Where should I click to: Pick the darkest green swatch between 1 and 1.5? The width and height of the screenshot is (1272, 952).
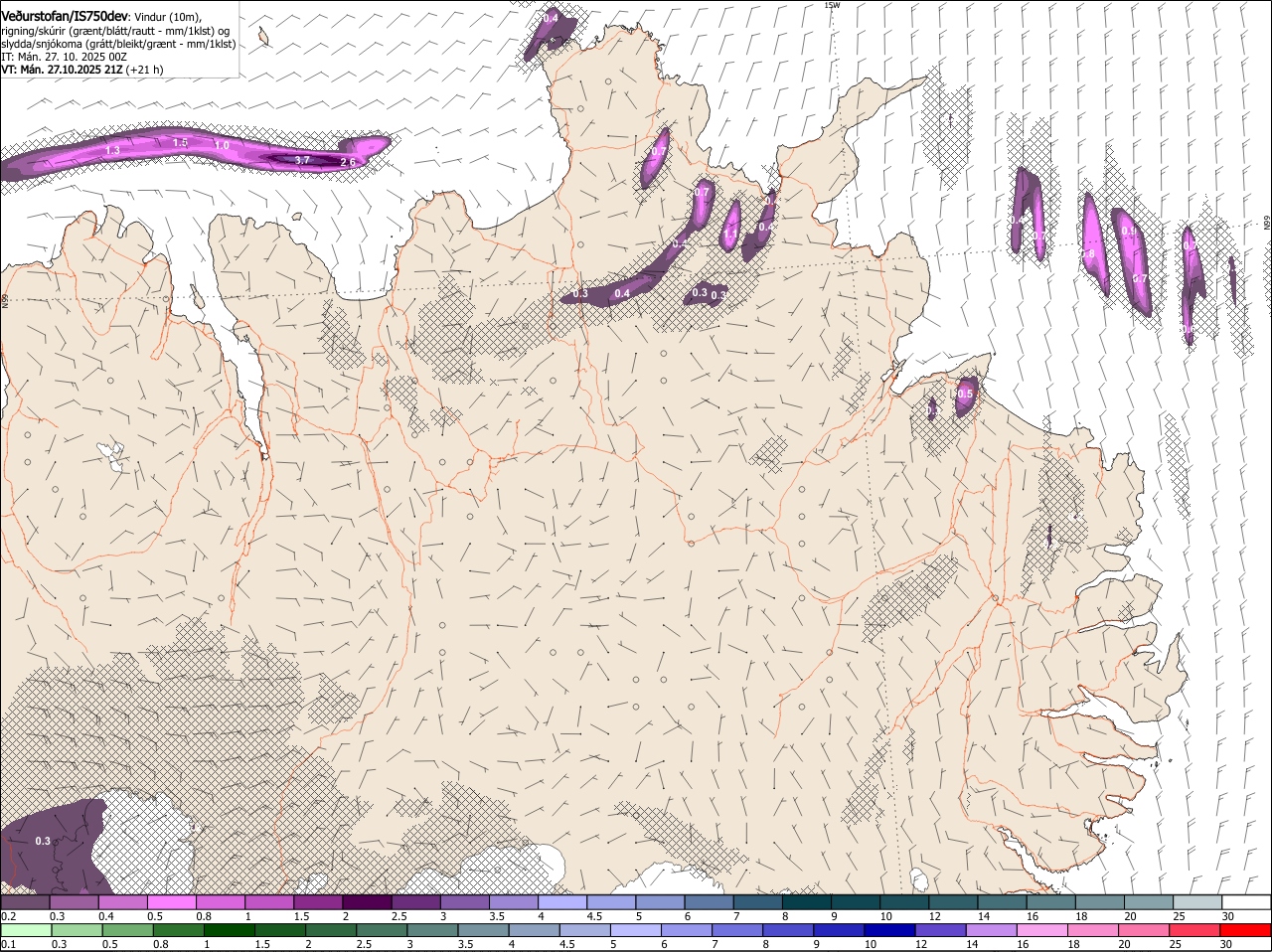(230, 929)
